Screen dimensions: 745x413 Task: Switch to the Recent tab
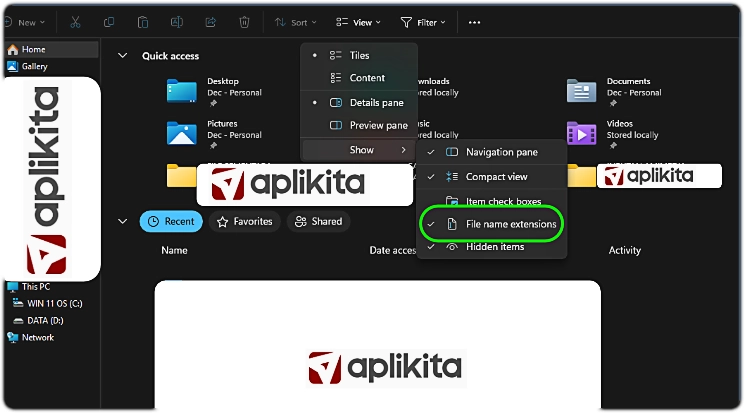(171, 221)
